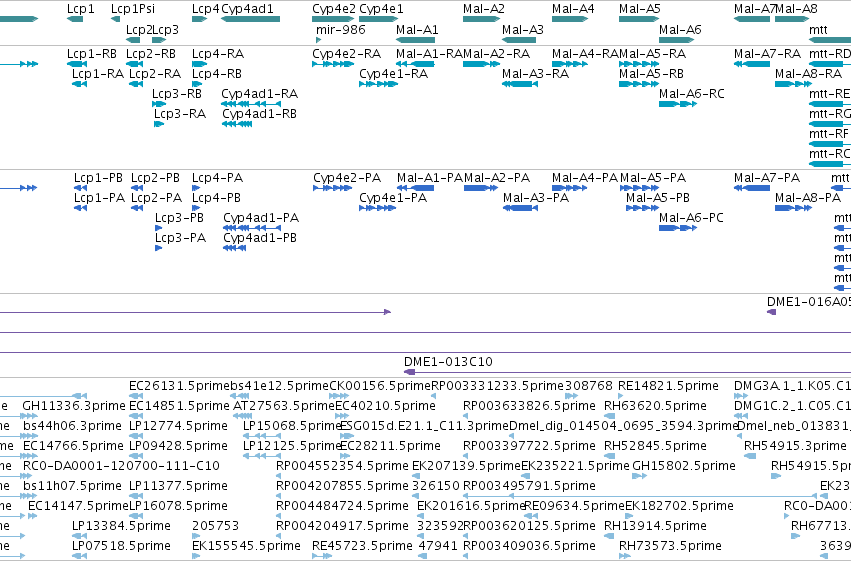Image resolution: width=851 pixels, height=561 pixels.
Task: Select EST RP004207855.5prime label
Action: pyautogui.click(x=342, y=486)
